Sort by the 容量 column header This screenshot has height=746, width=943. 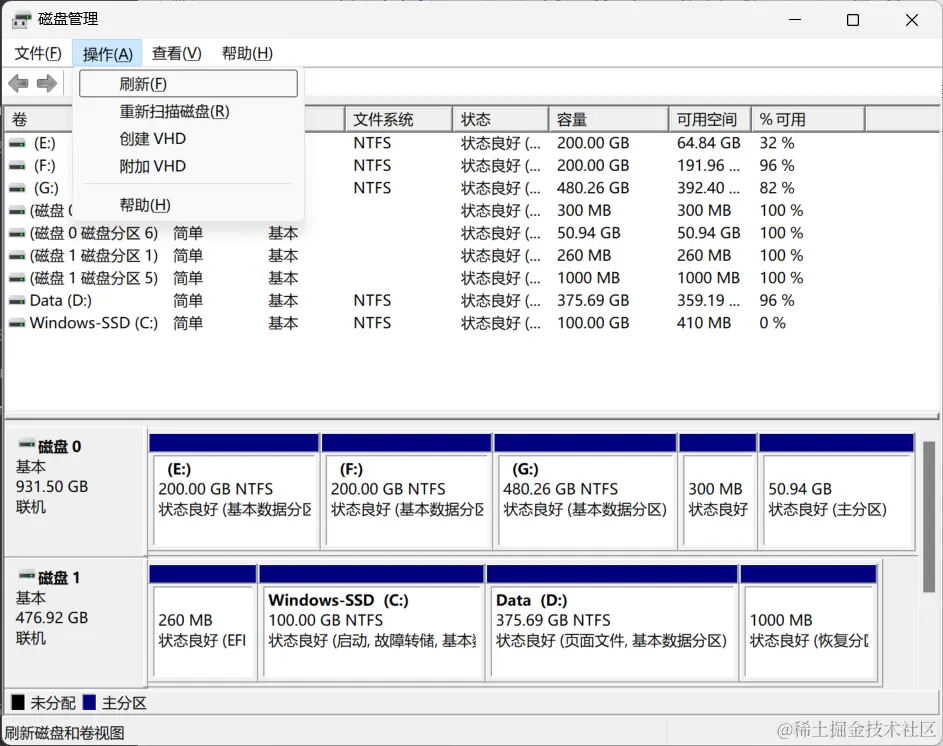608,119
